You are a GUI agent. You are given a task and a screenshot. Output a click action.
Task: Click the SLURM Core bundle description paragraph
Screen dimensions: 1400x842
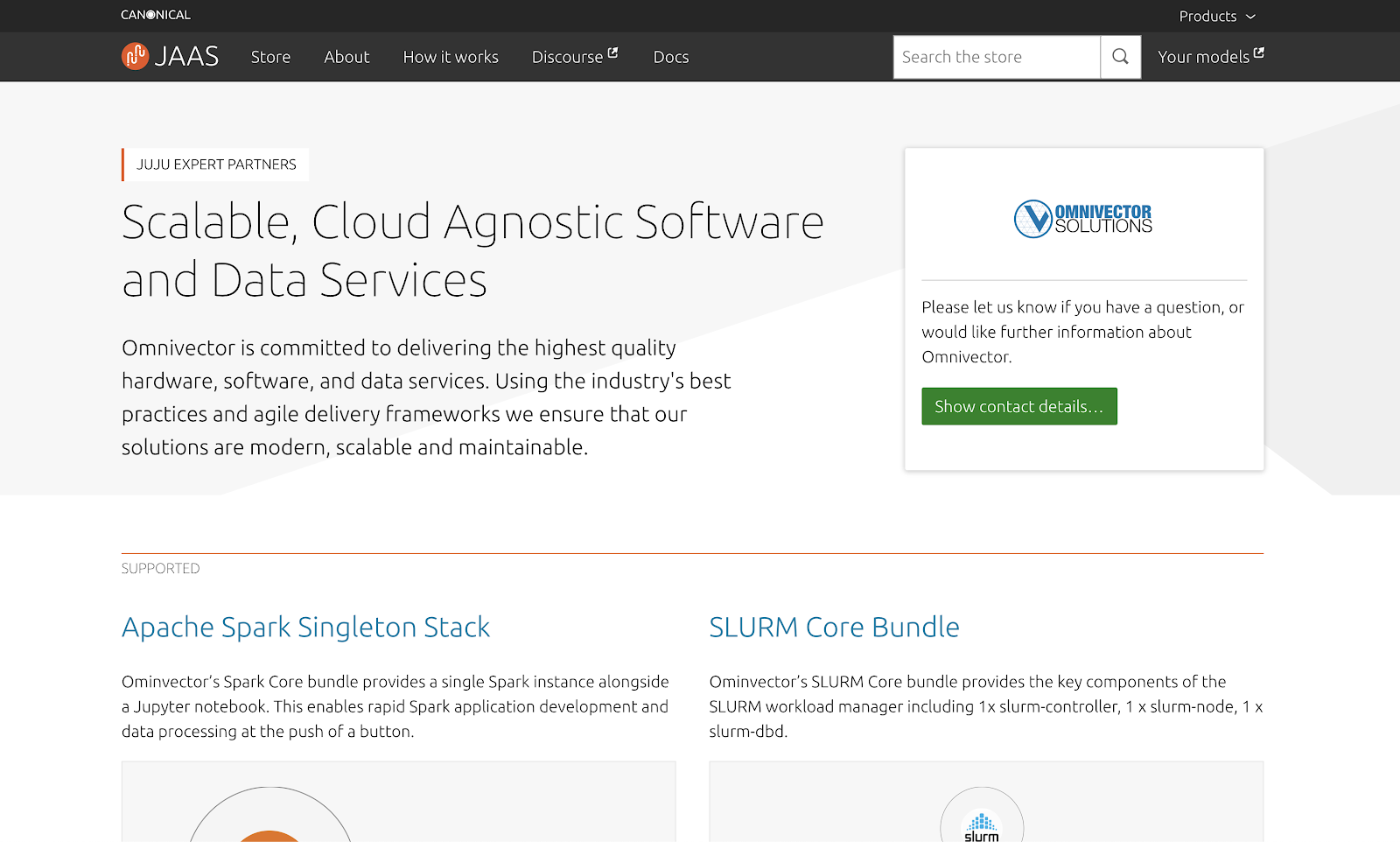[986, 706]
